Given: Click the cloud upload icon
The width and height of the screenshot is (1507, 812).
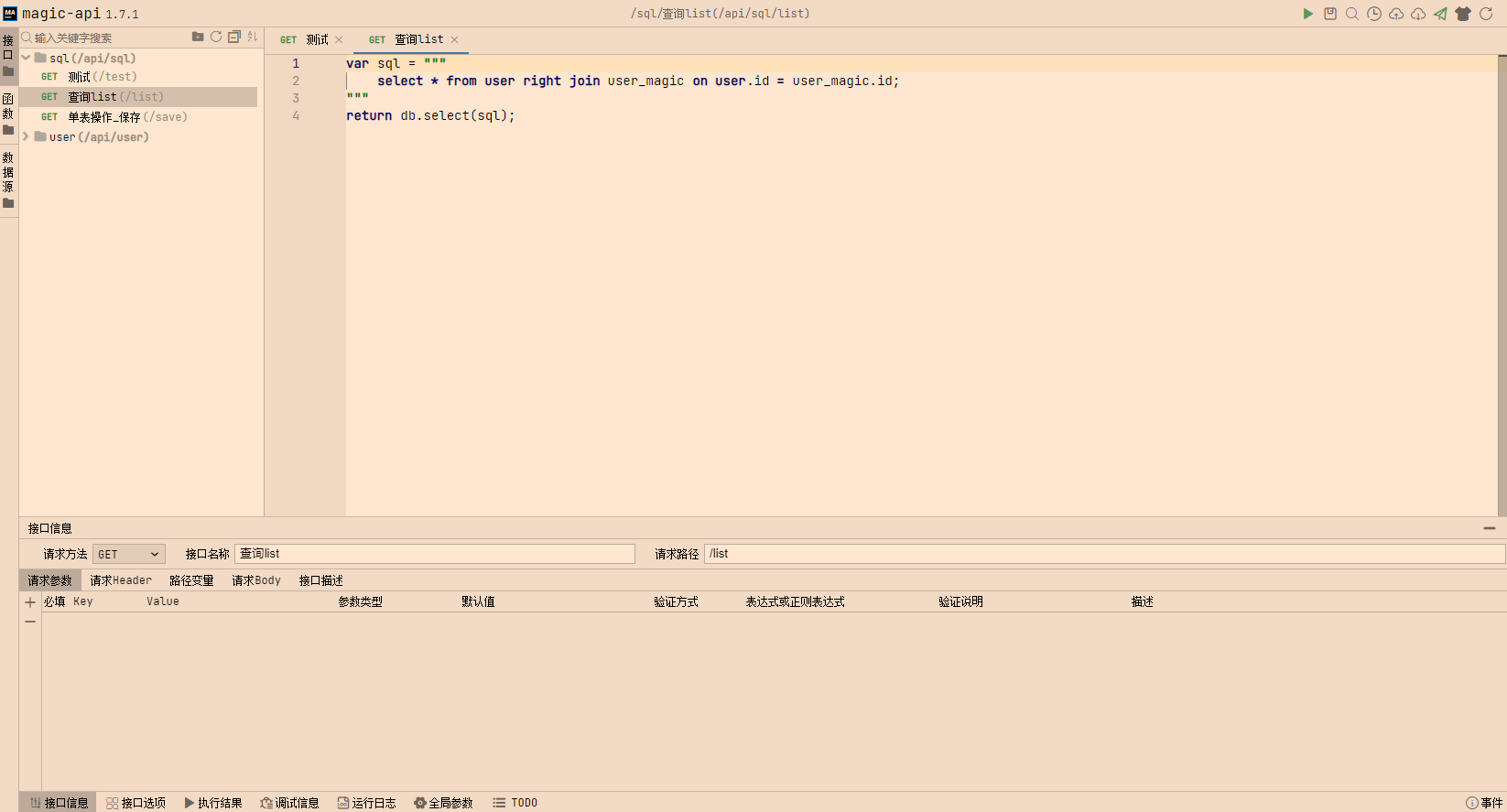Looking at the screenshot, I should 1396,14.
